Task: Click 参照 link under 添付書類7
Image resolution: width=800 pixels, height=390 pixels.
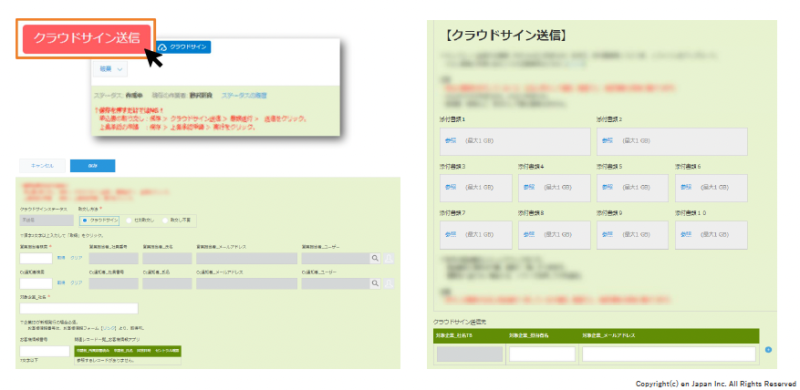Action: (x=451, y=234)
